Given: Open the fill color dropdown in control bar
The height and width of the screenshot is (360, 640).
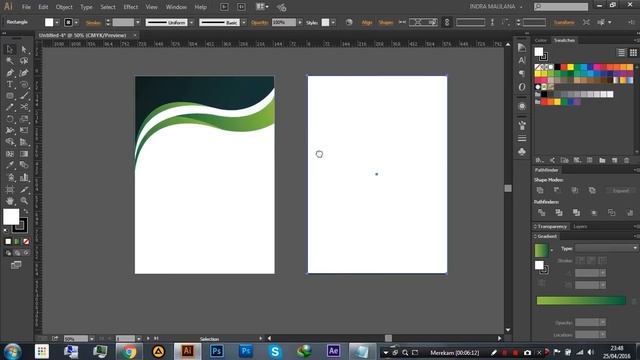Looking at the screenshot, I should click(57, 22).
